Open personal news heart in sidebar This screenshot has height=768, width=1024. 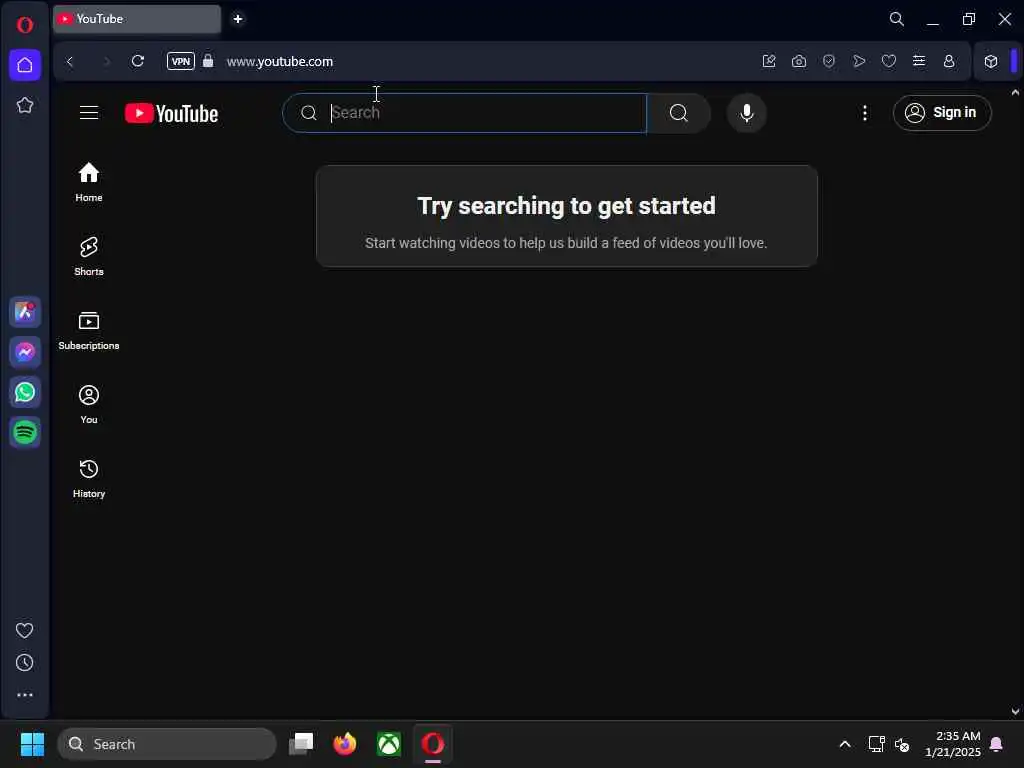point(25,630)
